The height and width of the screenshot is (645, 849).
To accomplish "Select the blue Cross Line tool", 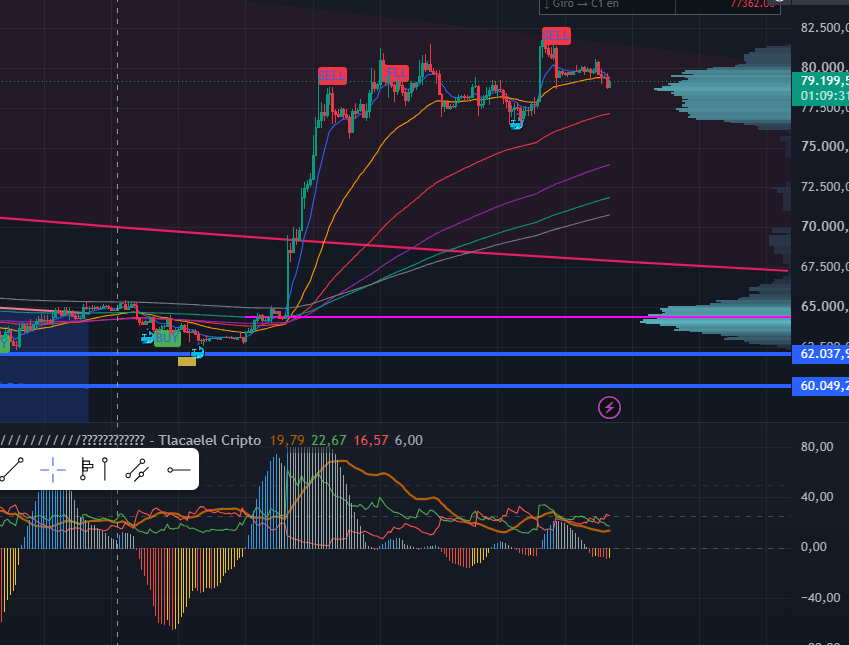I will coord(53,470).
